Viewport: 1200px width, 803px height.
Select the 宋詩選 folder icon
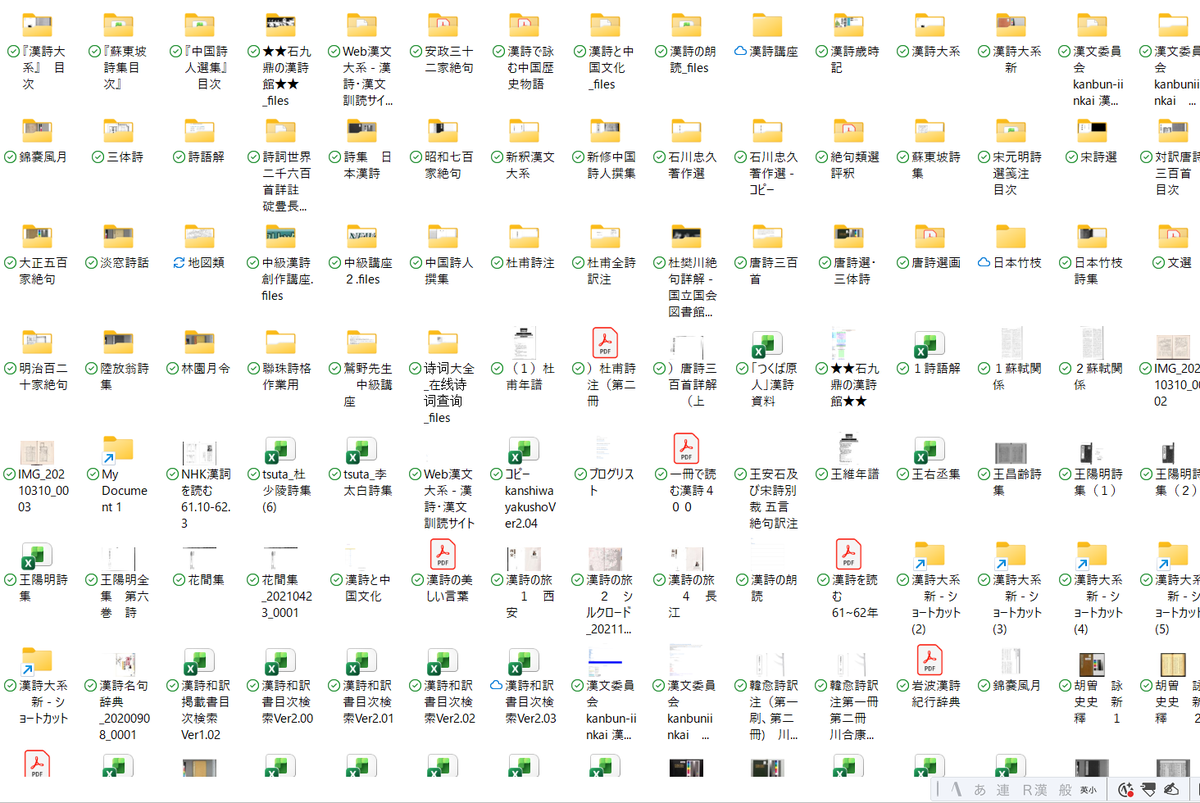coord(1092,130)
